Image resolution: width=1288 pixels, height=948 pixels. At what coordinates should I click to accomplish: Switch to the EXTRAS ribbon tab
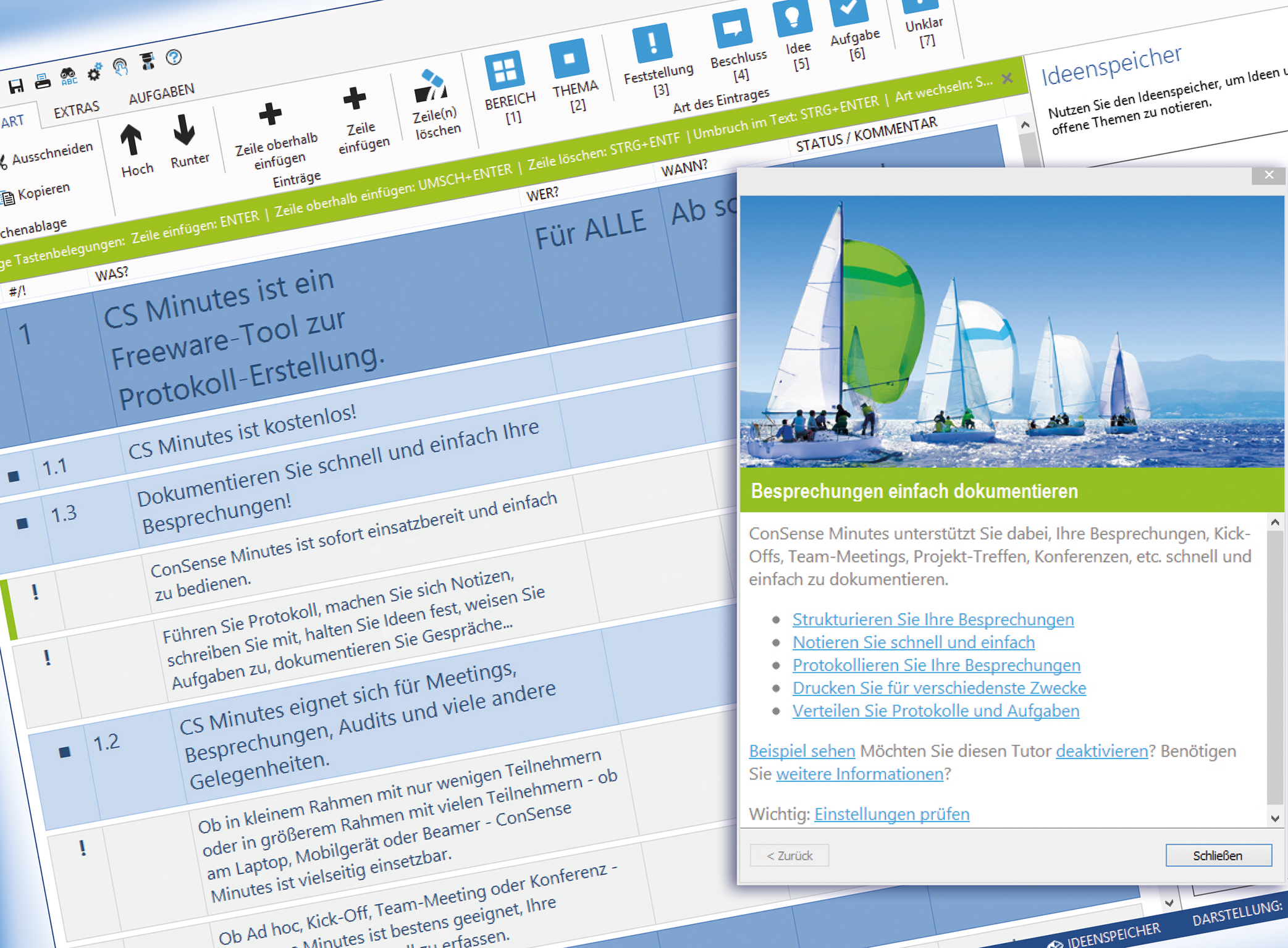[76, 110]
